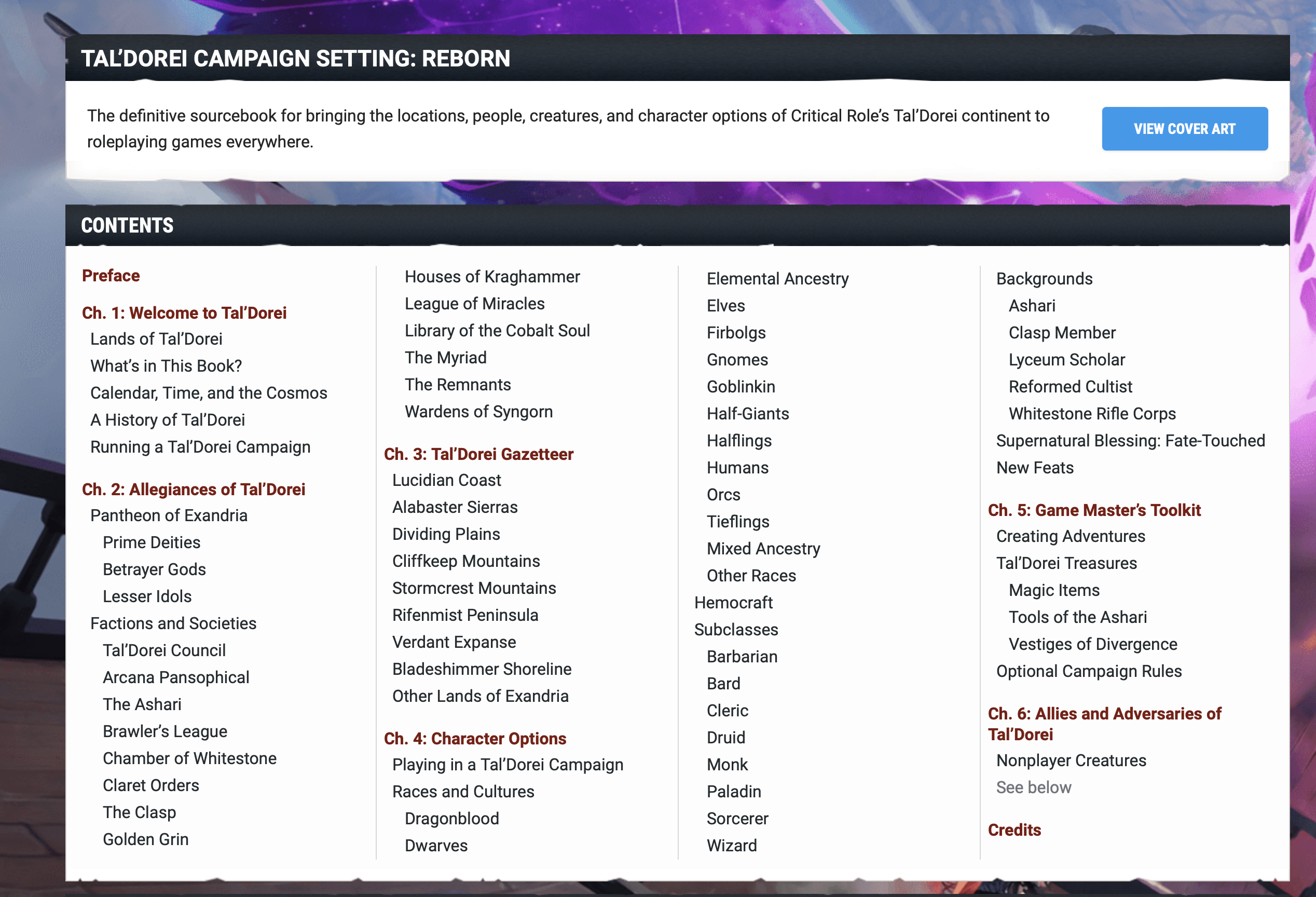Open Ch. 6: Allies and Adversaries
The height and width of the screenshot is (897, 1316).
point(1104,724)
